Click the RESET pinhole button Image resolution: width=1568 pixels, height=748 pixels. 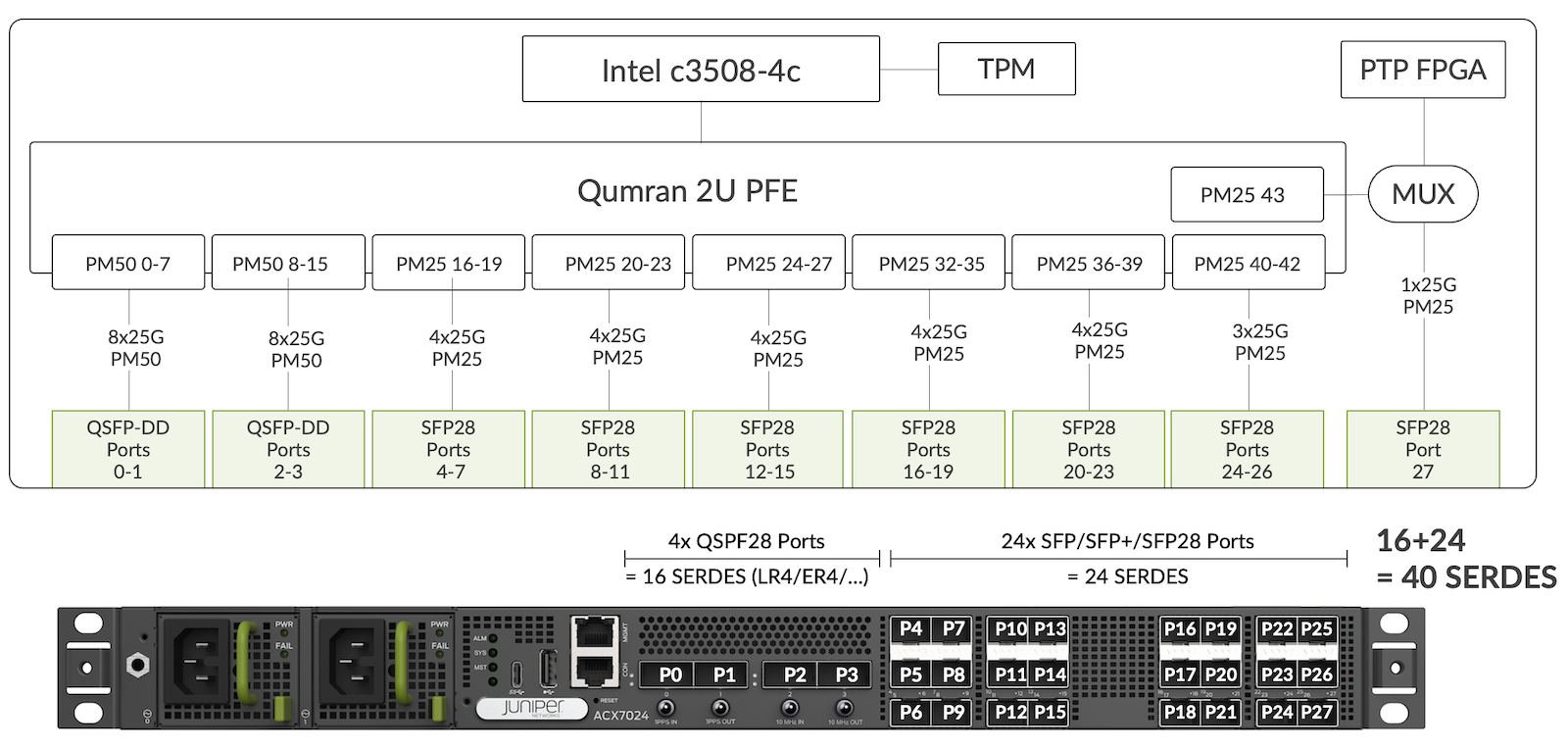pyautogui.click(x=597, y=700)
